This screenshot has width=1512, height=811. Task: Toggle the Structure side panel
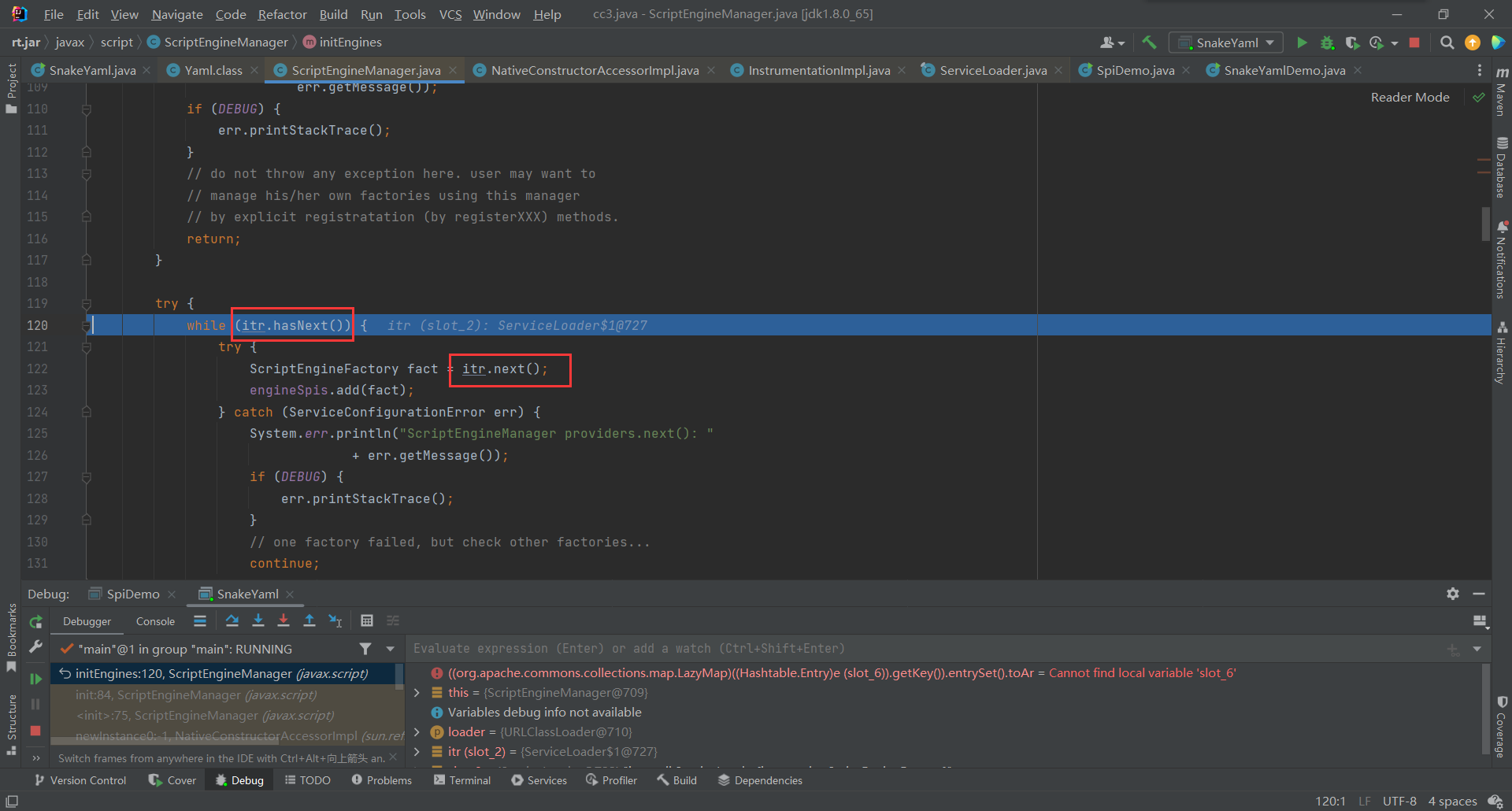tap(11, 724)
